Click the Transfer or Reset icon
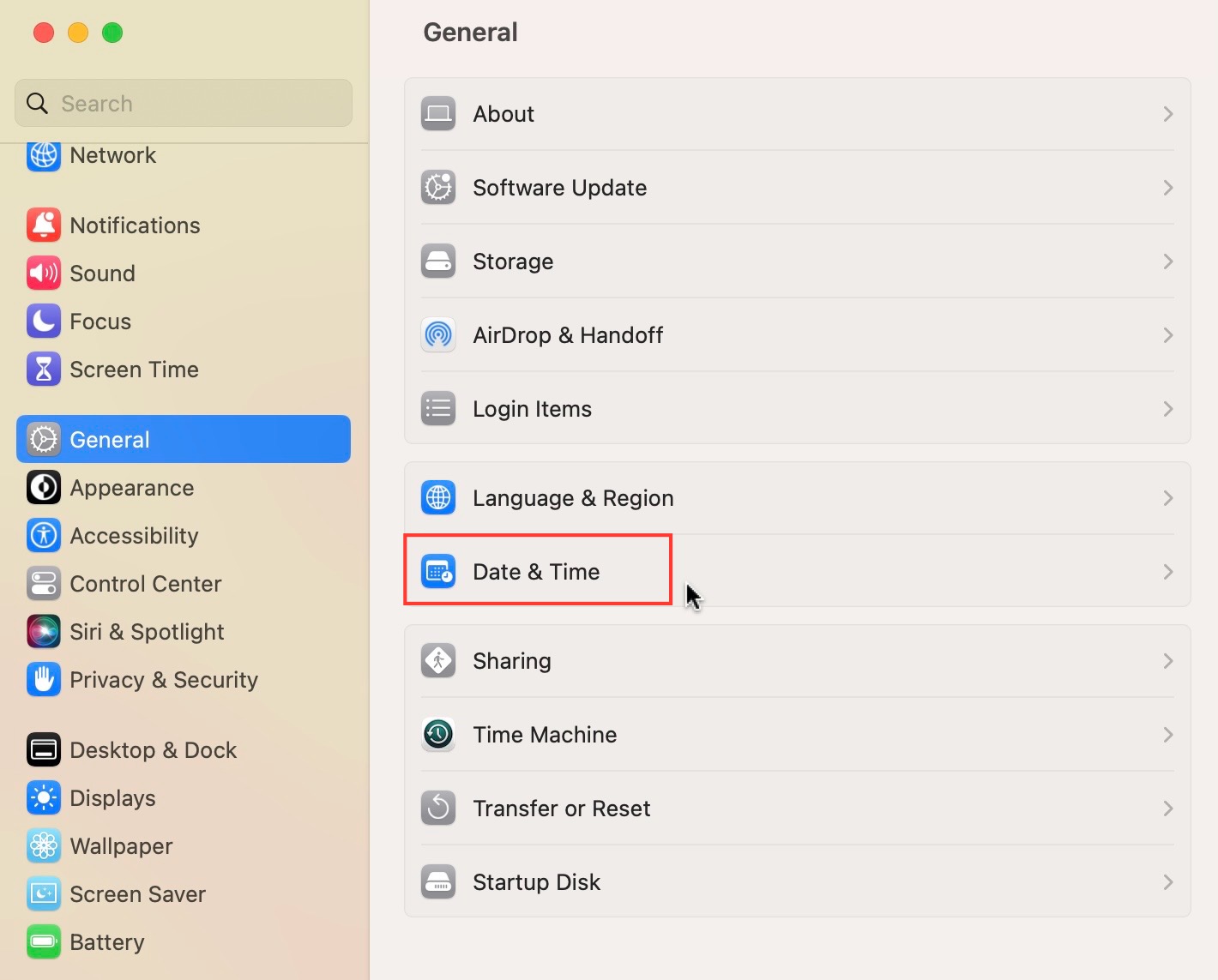The height and width of the screenshot is (980, 1218). coord(438,809)
